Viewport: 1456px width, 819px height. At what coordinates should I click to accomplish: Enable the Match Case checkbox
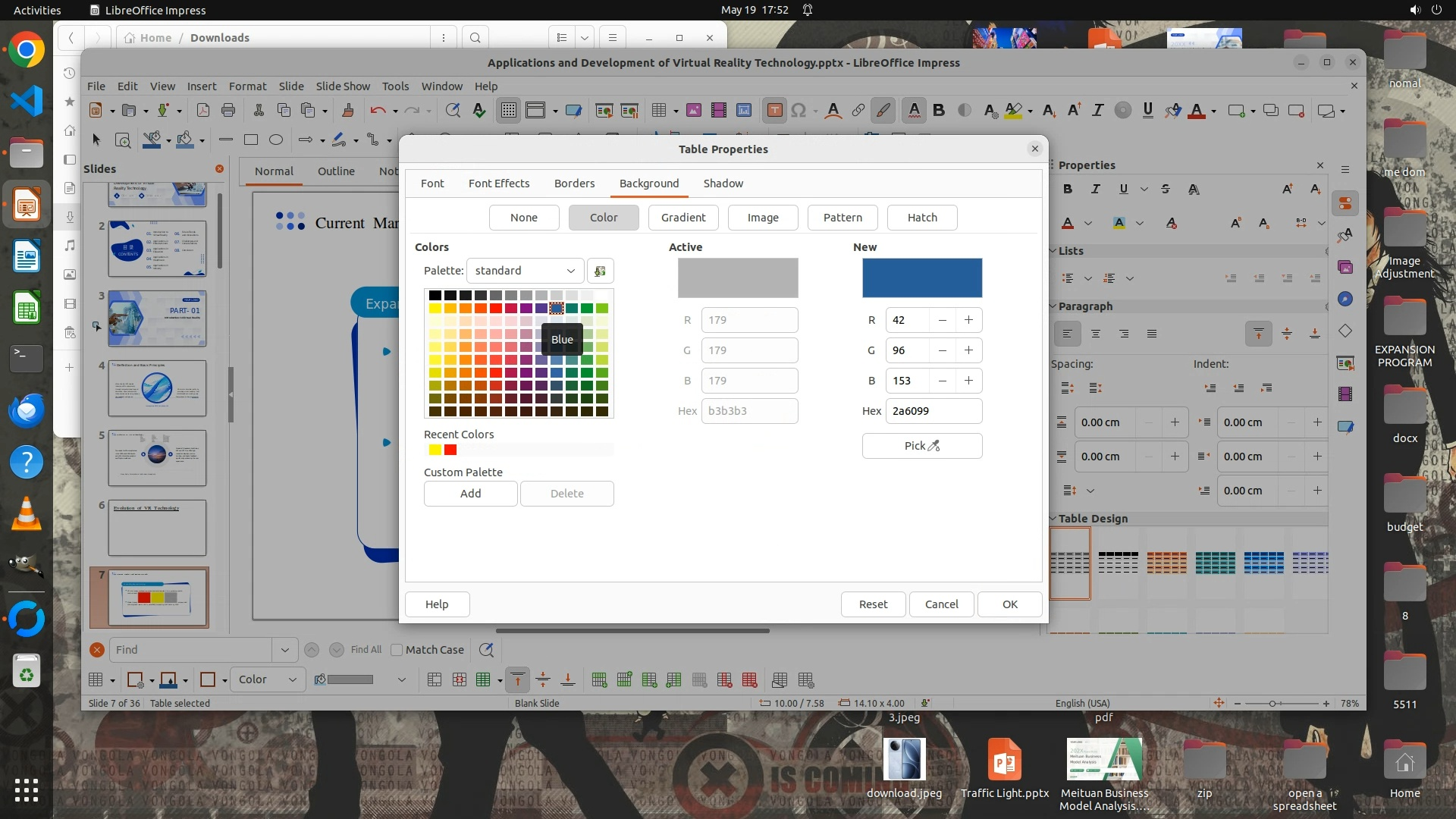point(397,650)
